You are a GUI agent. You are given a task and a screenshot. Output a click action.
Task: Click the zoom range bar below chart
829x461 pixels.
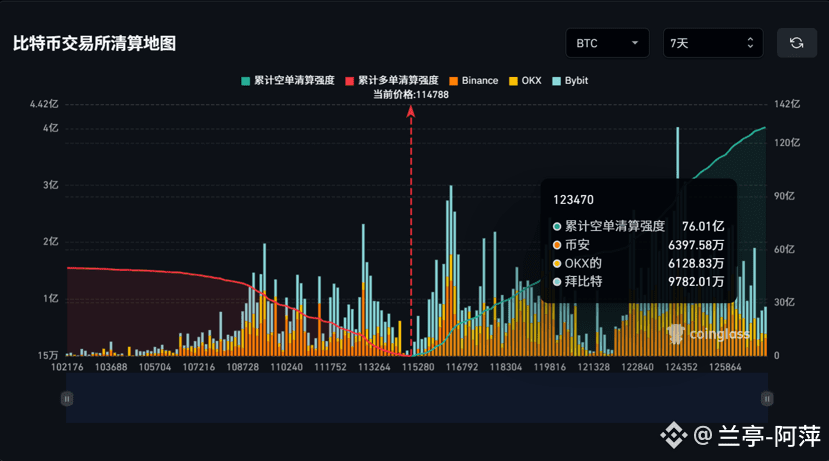pos(417,398)
